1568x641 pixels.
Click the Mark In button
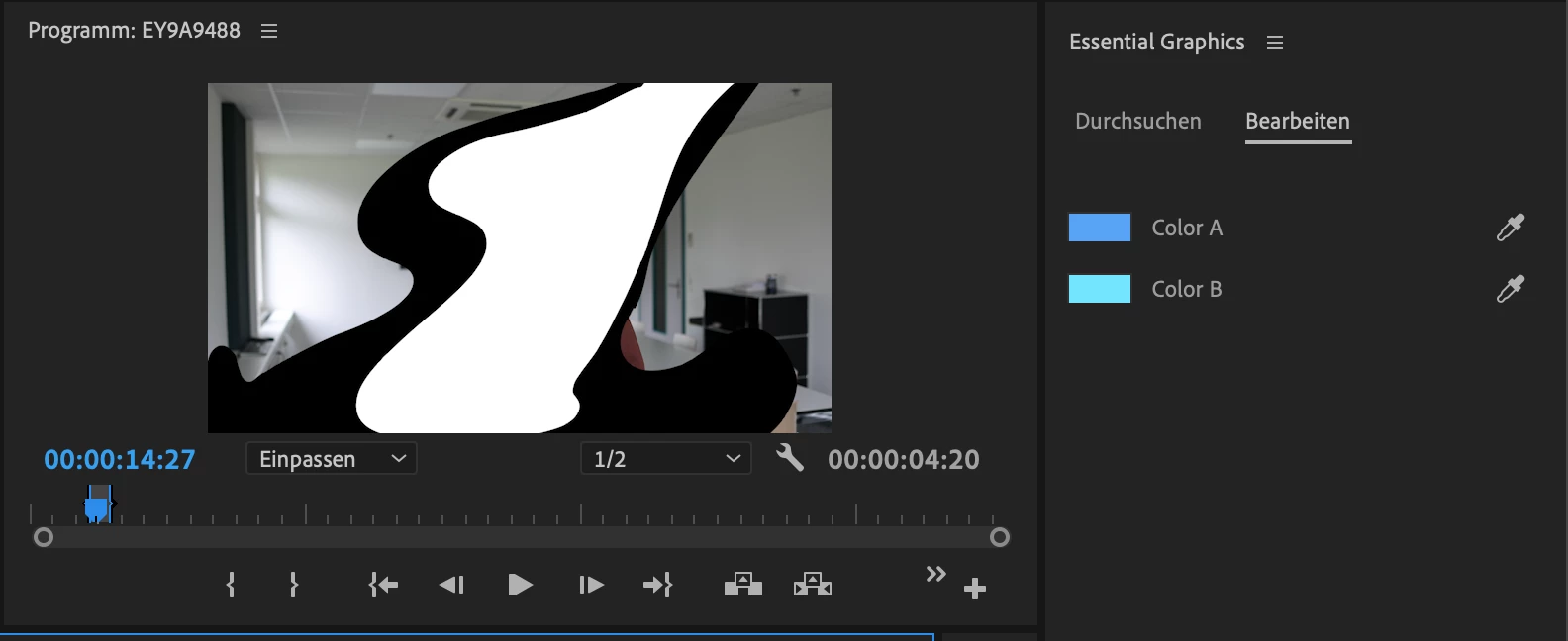coord(231,585)
